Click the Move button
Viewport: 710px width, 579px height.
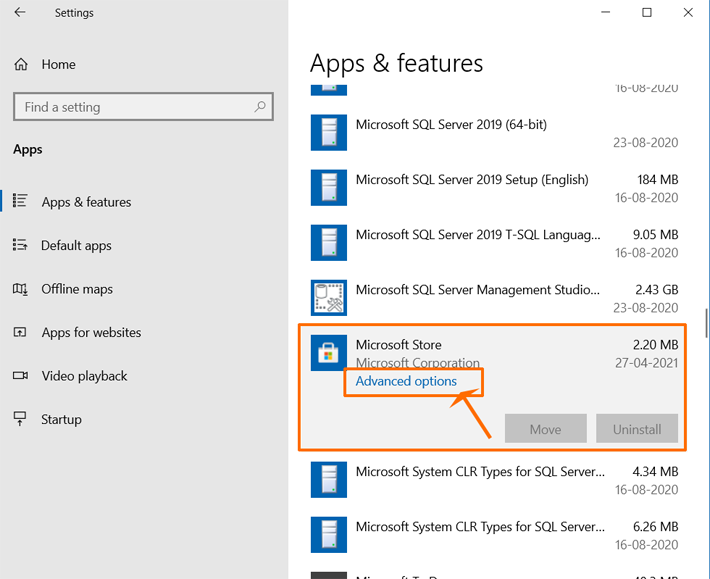click(x=546, y=428)
